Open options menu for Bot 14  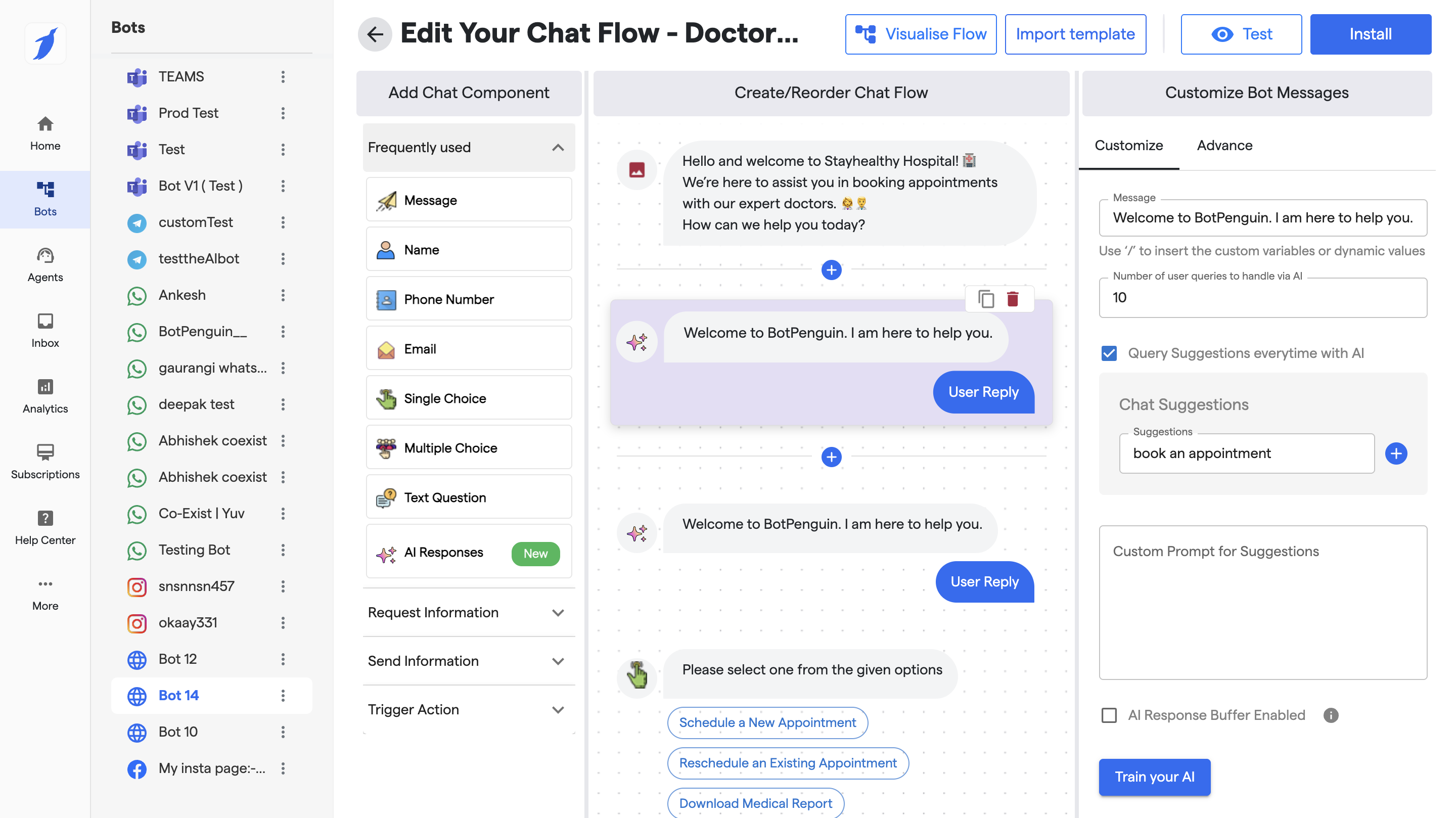283,695
